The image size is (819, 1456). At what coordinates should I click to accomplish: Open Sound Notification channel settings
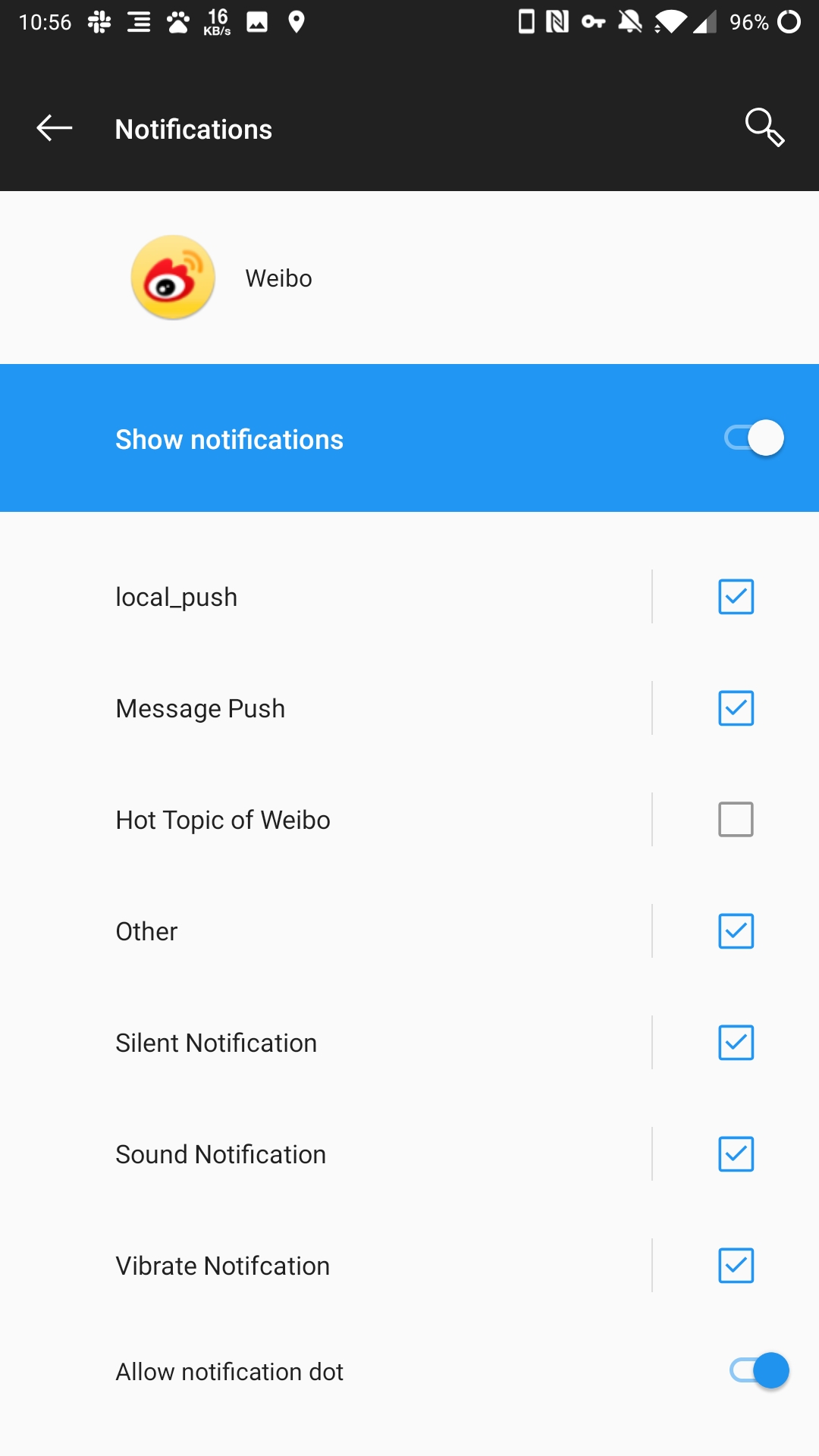click(325, 1154)
